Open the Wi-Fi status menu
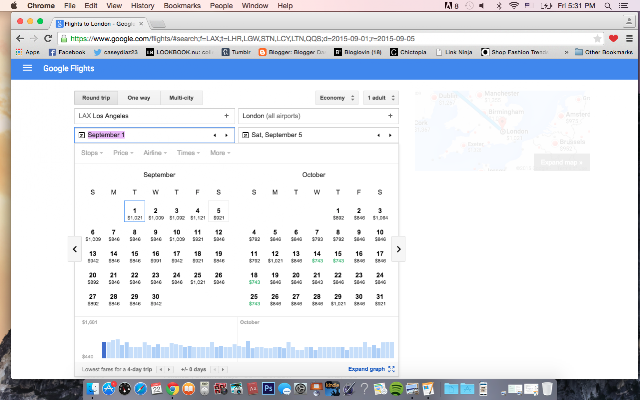The height and width of the screenshot is (400, 640). tap(513, 6)
